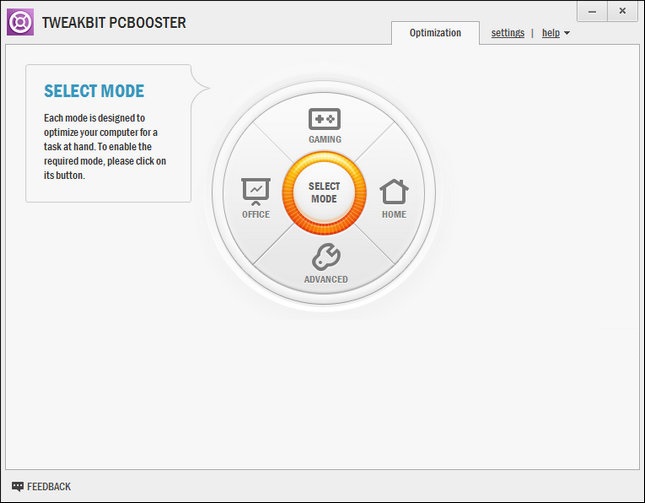
Task: Click the TWEAKBIT PCBOOSTER title text
Action: [114, 23]
